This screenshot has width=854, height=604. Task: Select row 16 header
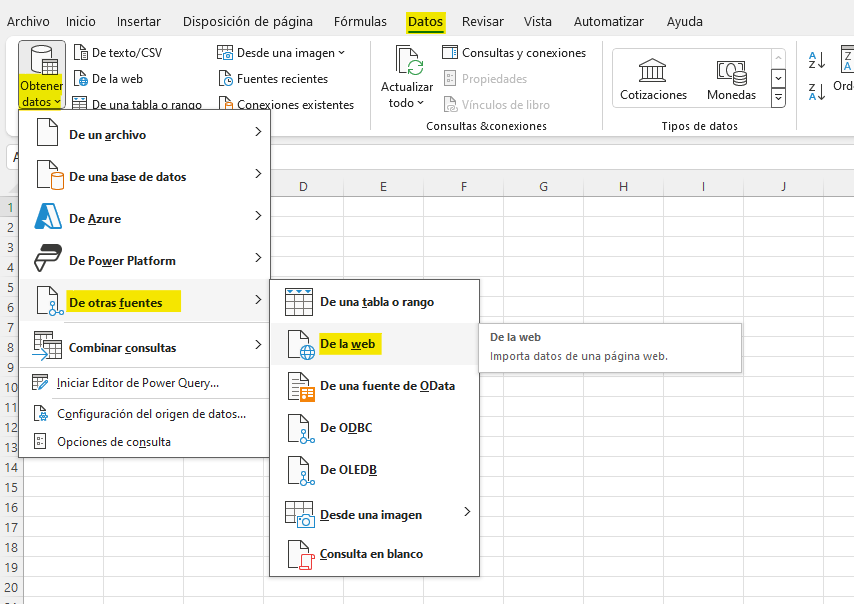[11, 508]
